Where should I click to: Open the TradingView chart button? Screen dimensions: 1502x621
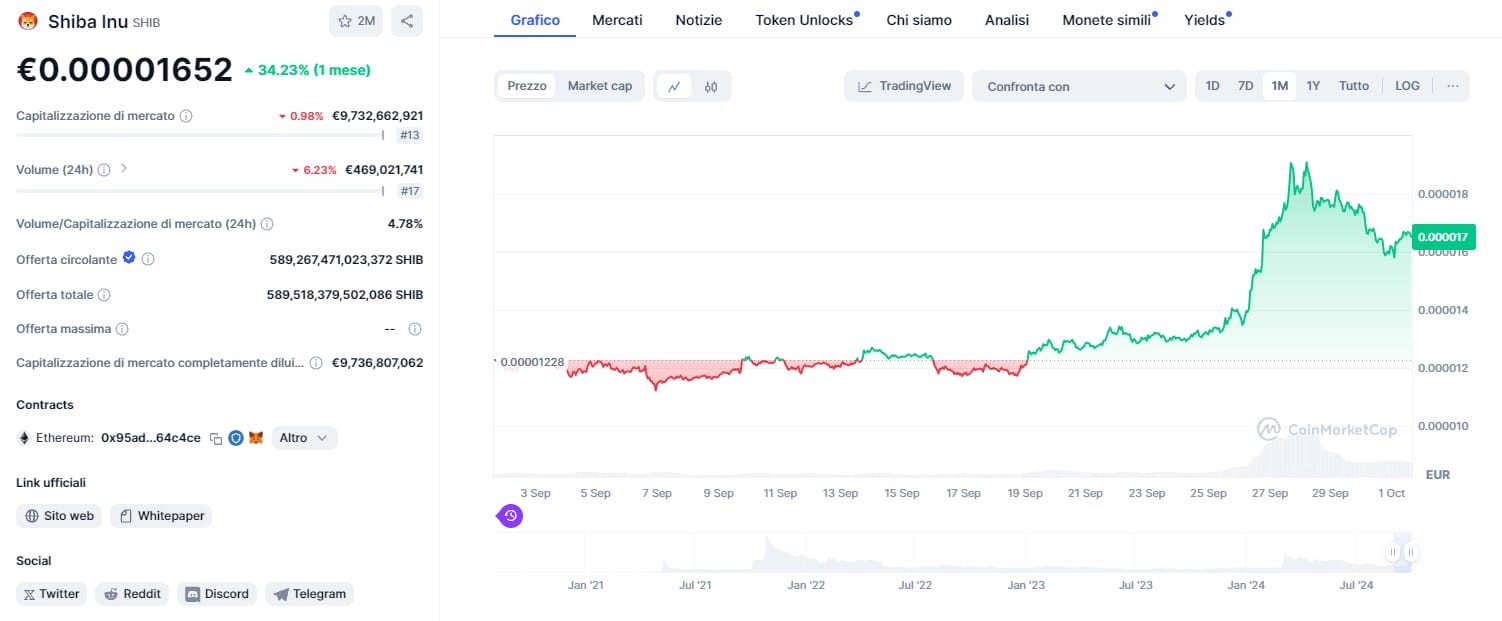904,86
